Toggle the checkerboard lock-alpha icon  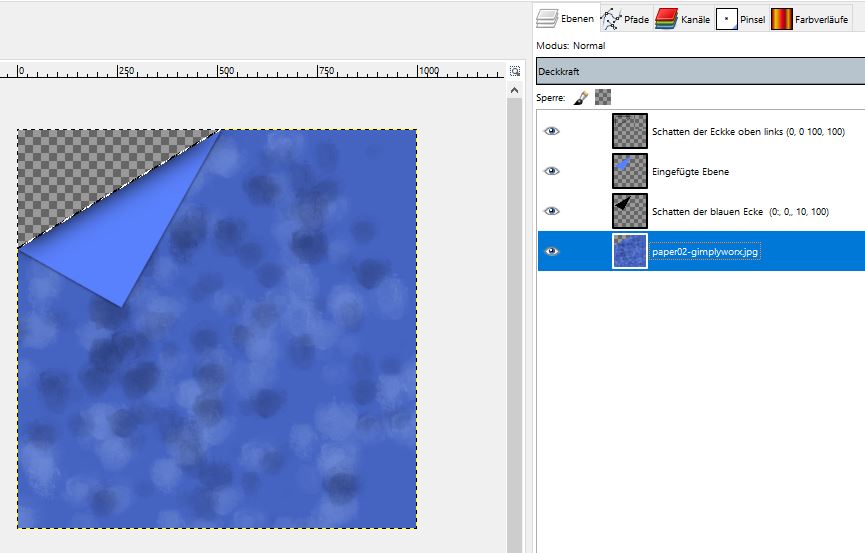coord(603,98)
